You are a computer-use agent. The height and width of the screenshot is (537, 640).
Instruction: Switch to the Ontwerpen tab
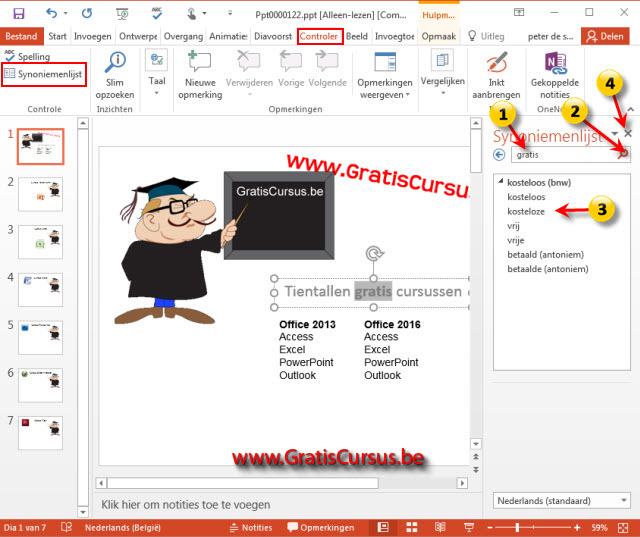[x=138, y=36]
